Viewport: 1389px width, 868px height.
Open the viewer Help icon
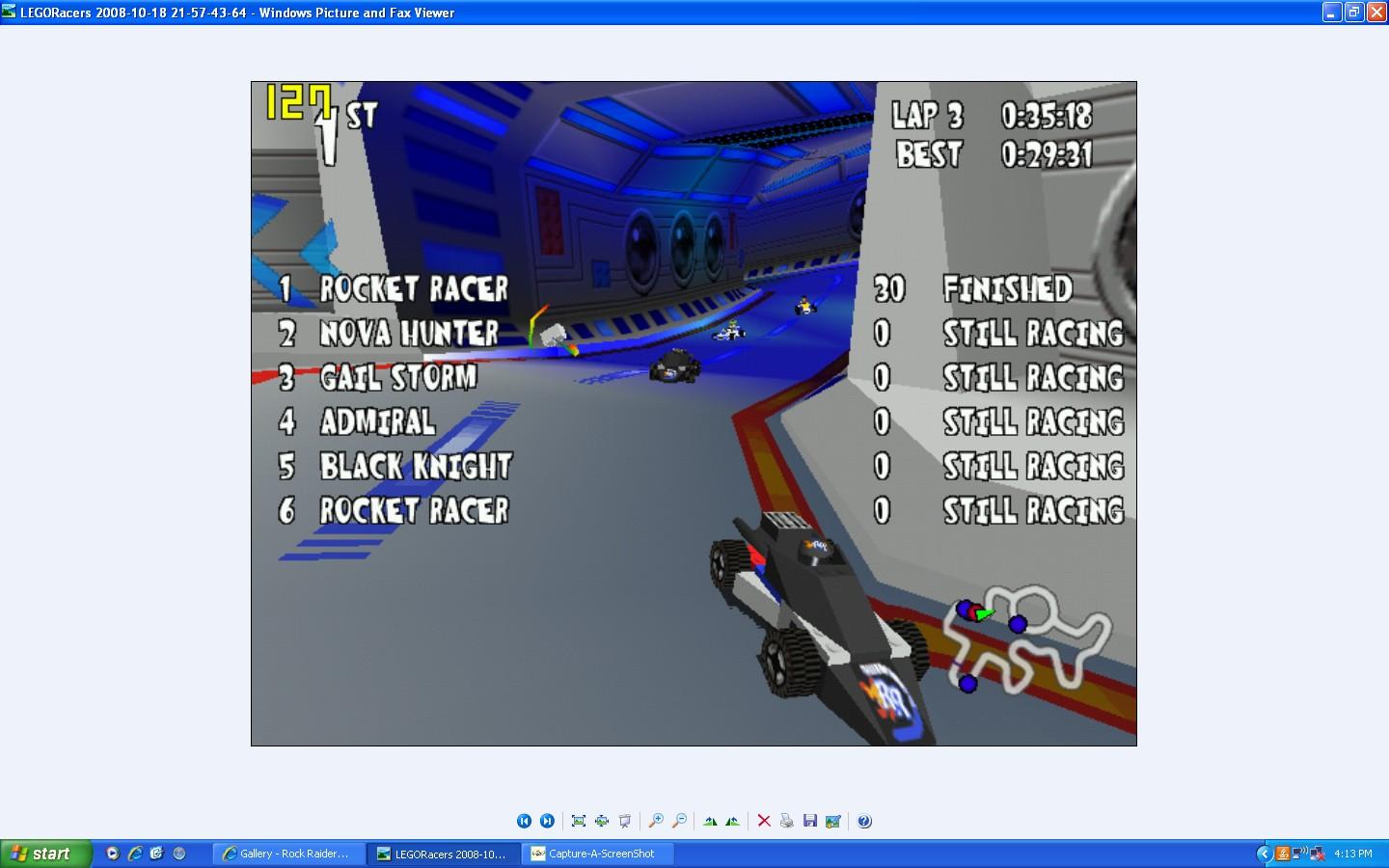pos(864,821)
